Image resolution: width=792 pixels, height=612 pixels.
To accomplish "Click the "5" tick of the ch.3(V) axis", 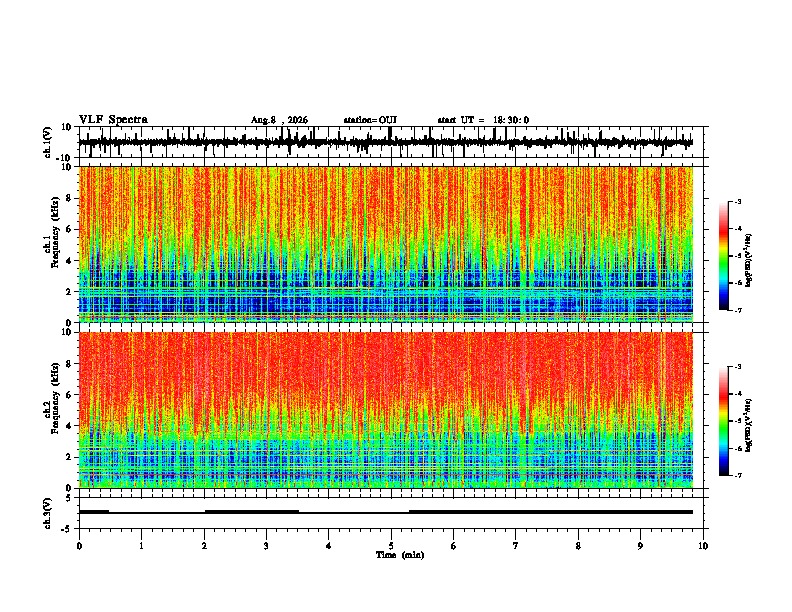I will click(69, 498).
